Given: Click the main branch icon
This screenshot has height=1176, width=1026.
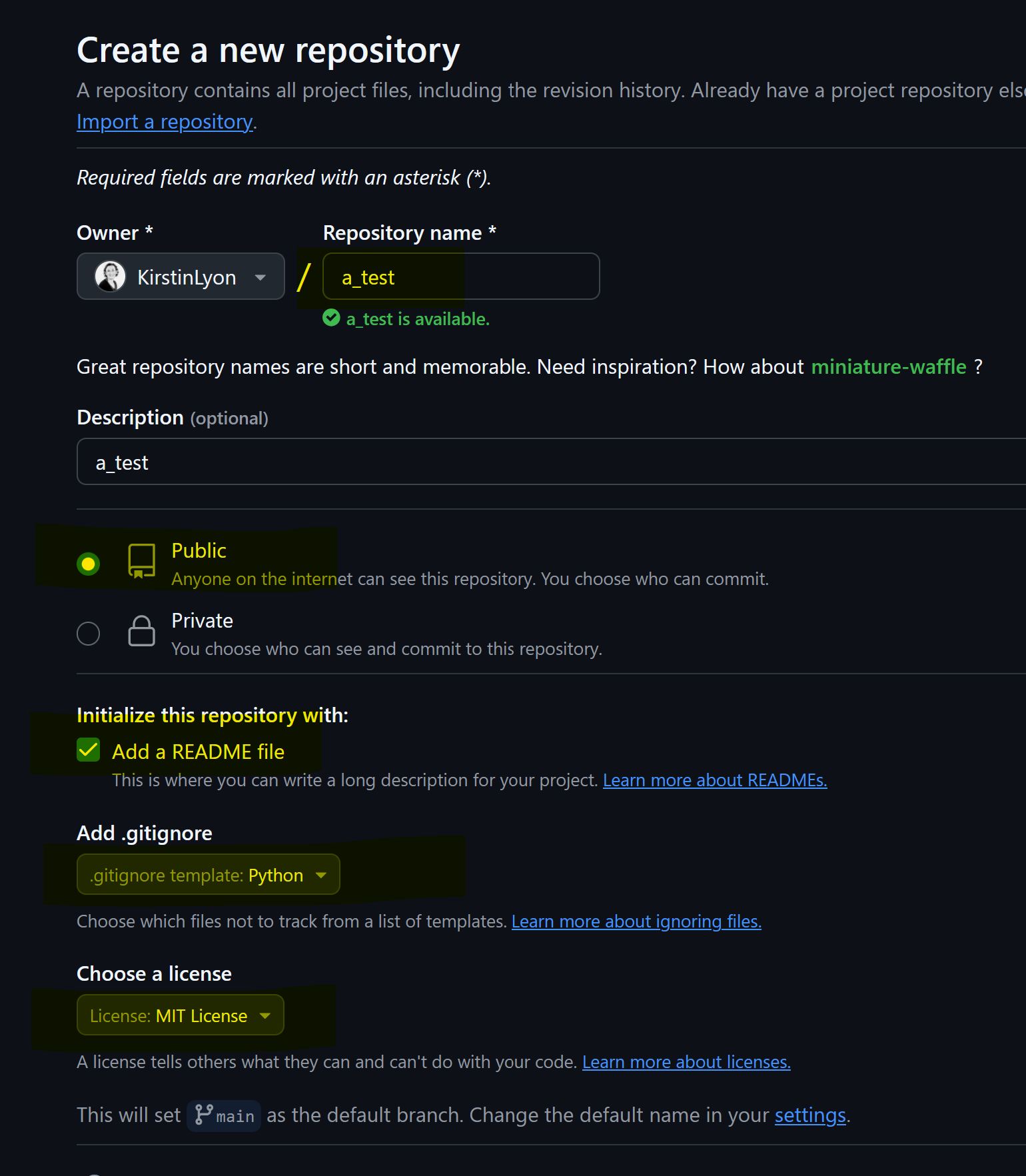Looking at the screenshot, I should (x=204, y=1115).
